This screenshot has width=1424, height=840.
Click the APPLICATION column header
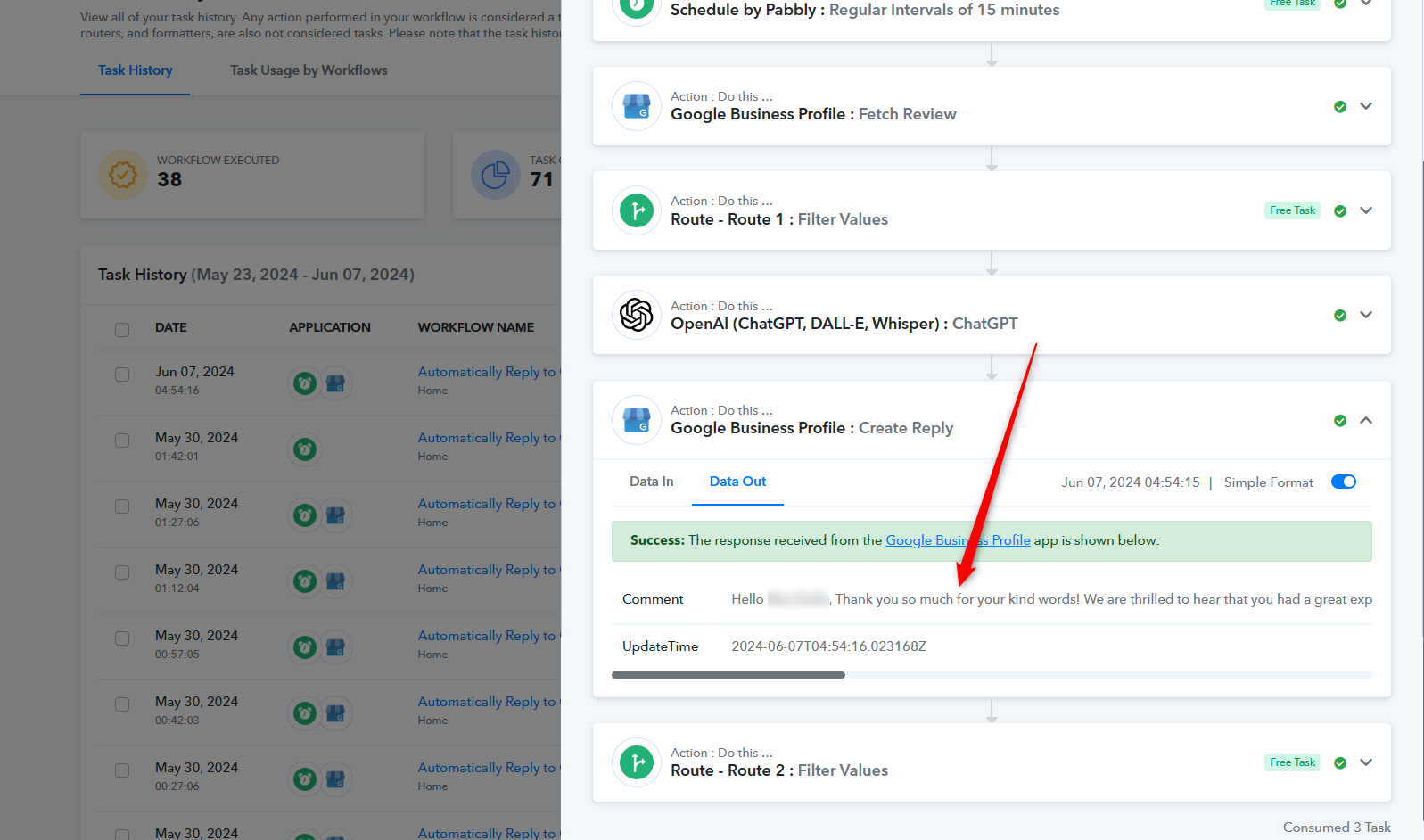click(x=330, y=327)
